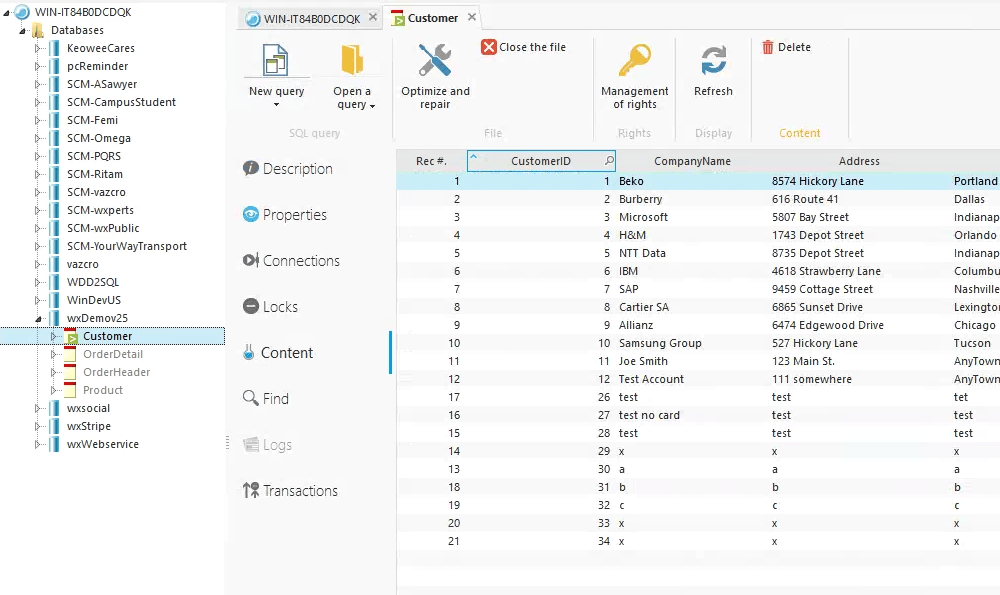Run Optimize and repair tool
The width and height of the screenshot is (1000, 595).
435,61
